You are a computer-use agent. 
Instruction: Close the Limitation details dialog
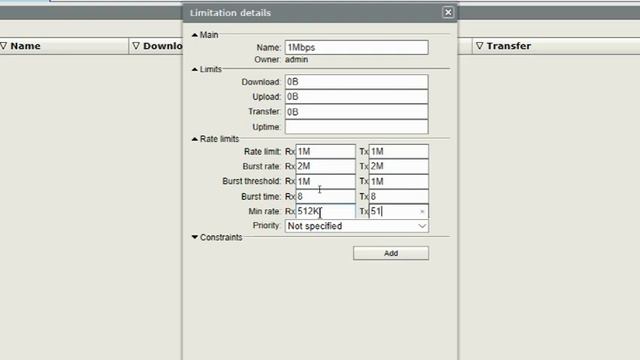tap(448, 12)
